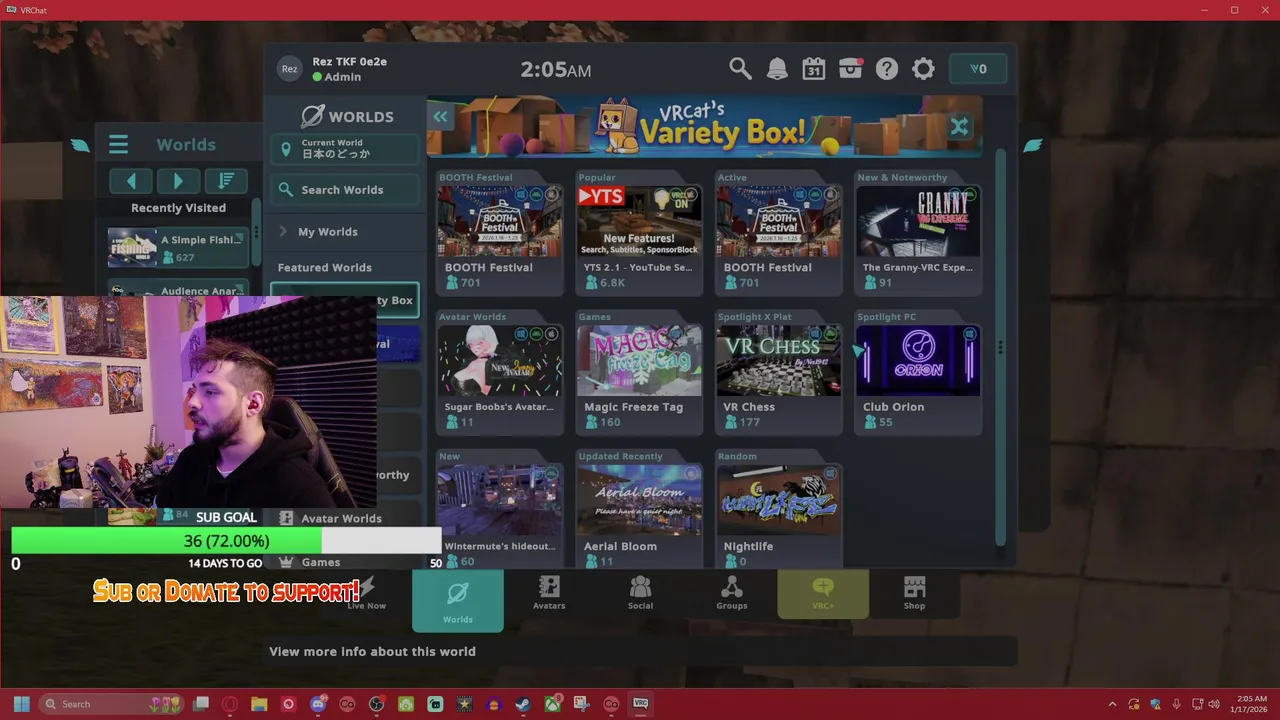Click the VRChat credits balance button
1280x720 pixels.
(978, 68)
